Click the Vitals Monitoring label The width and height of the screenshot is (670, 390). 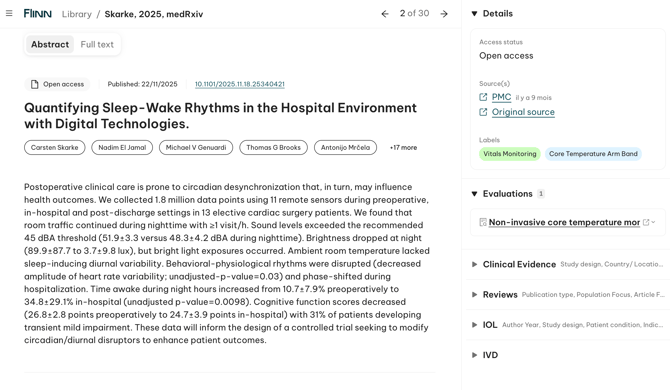click(510, 154)
